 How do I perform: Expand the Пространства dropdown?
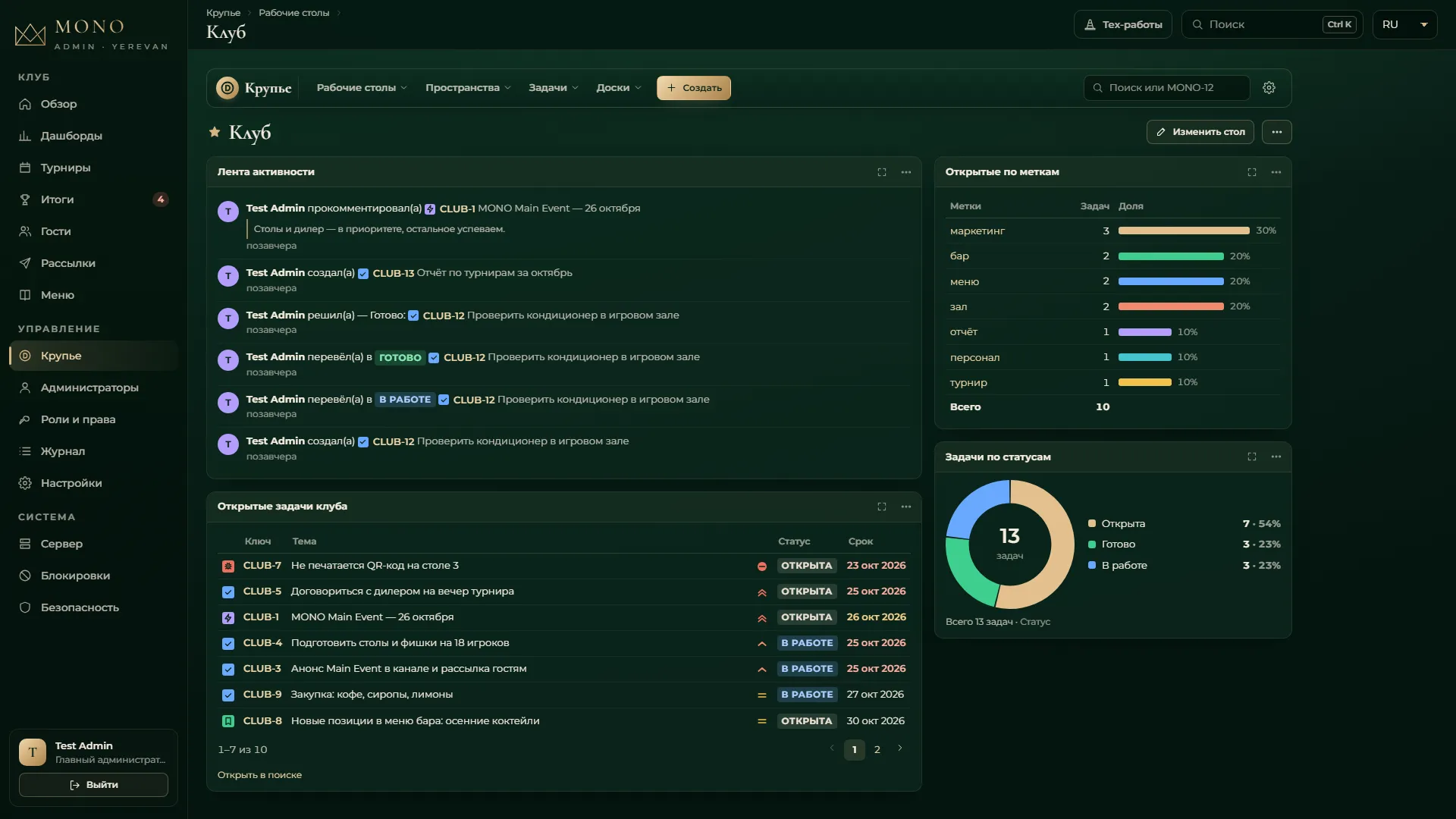[468, 88]
